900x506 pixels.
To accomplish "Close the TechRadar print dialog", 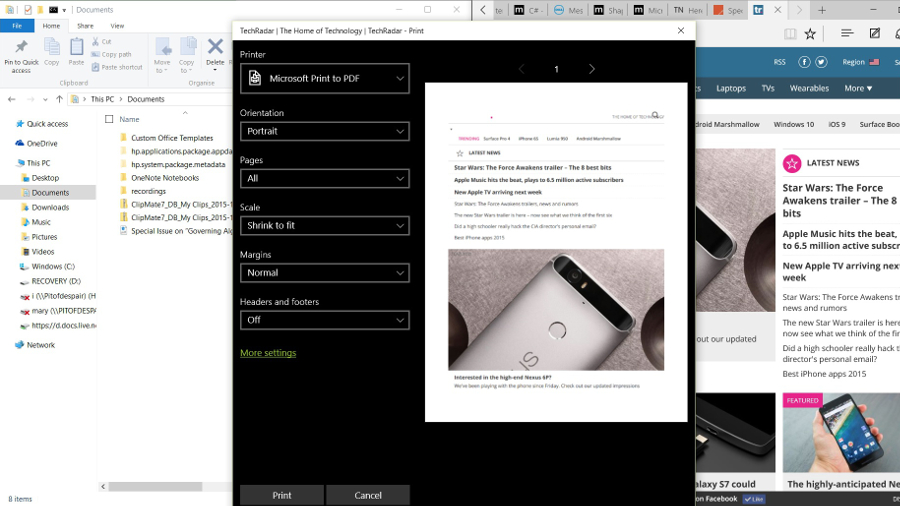I will point(681,30).
